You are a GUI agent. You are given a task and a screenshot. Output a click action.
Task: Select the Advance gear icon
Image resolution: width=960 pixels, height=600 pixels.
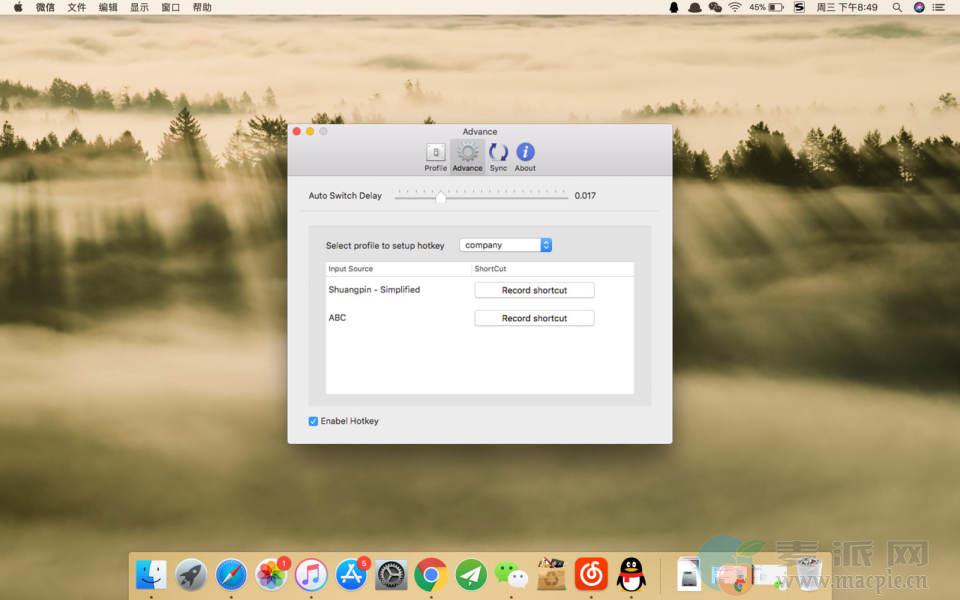click(x=467, y=153)
